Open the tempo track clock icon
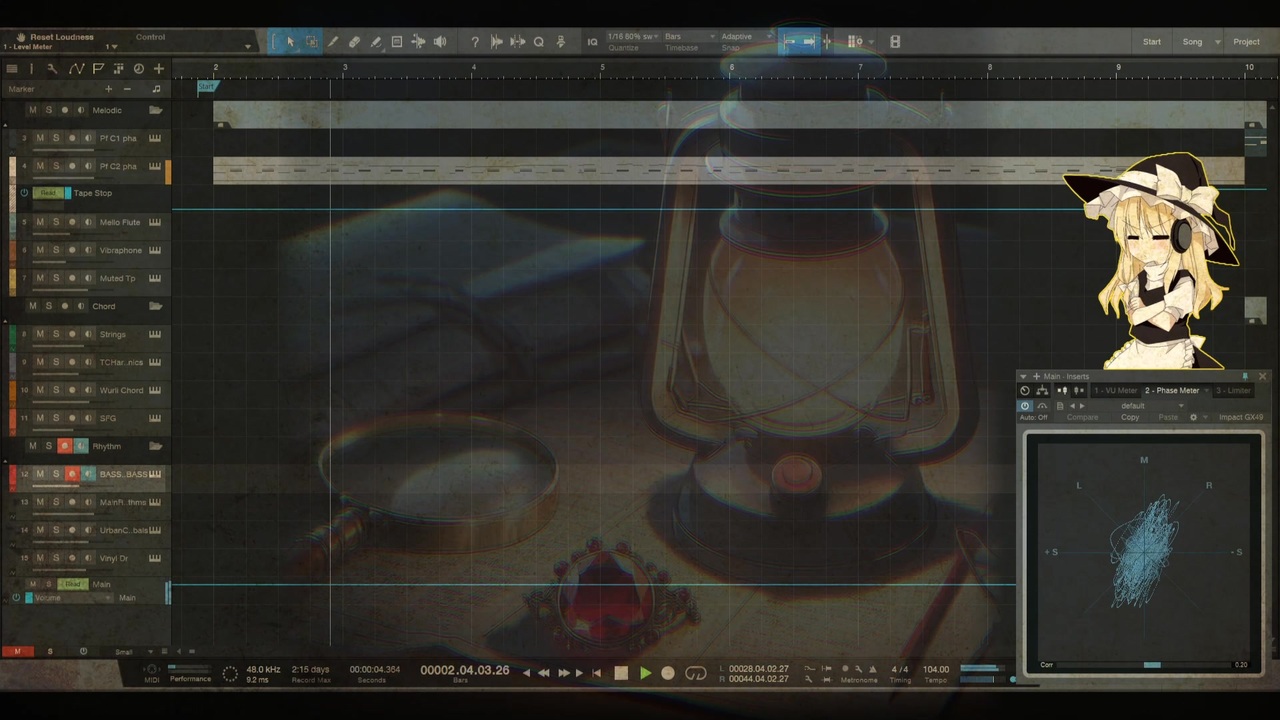This screenshot has width=1280, height=720. coord(139,69)
